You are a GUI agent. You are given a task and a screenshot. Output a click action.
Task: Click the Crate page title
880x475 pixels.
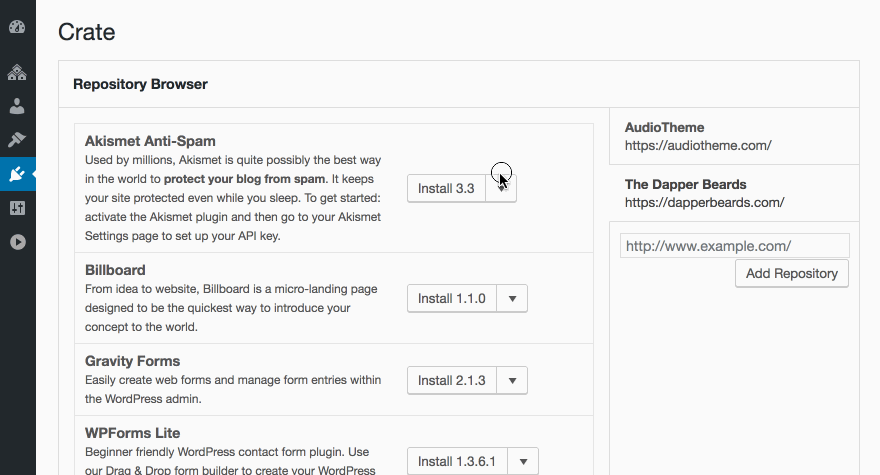click(86, 32)
